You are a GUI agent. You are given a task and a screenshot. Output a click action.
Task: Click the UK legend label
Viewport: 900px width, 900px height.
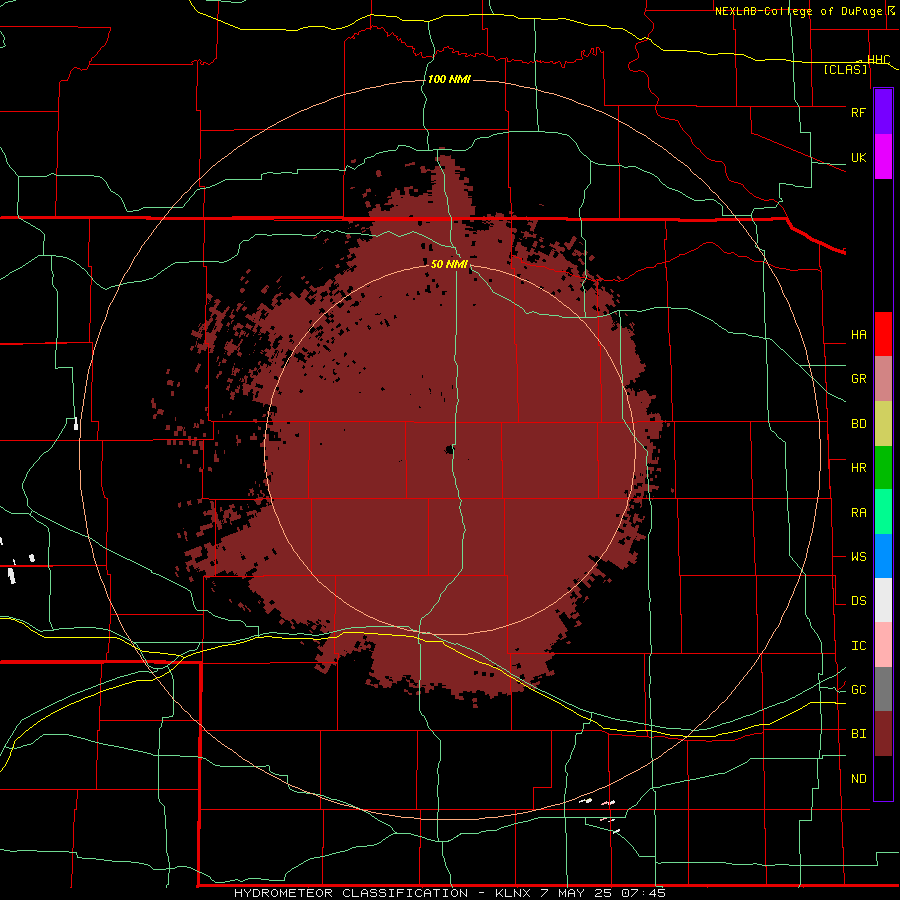tap(858, 157)
